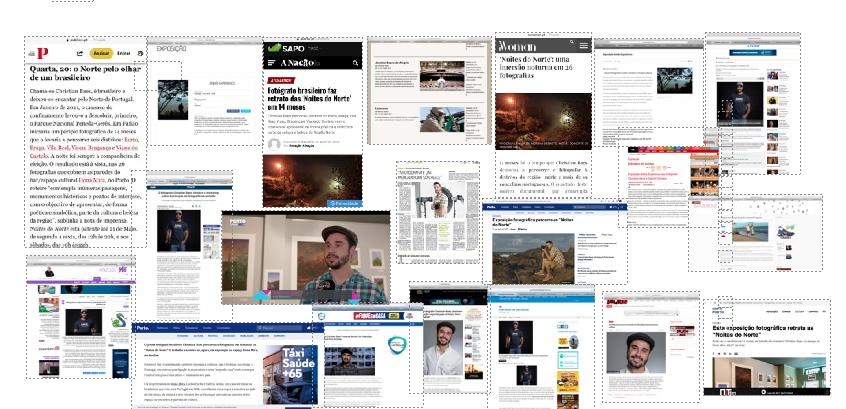Click the SAPO green logo

283,47
